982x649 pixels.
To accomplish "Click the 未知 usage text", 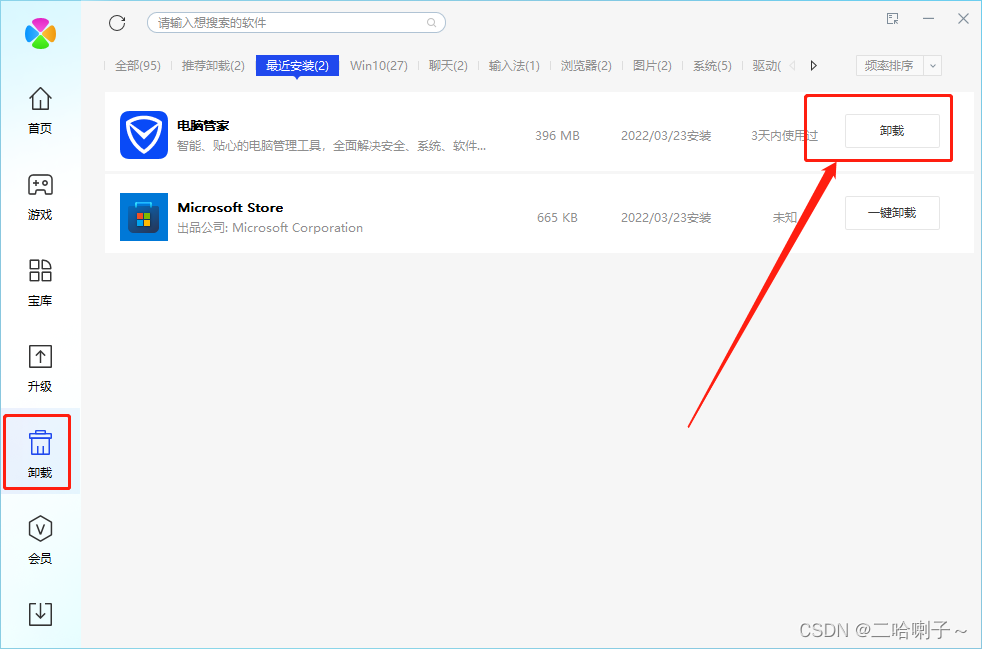I will coord(785,218).
